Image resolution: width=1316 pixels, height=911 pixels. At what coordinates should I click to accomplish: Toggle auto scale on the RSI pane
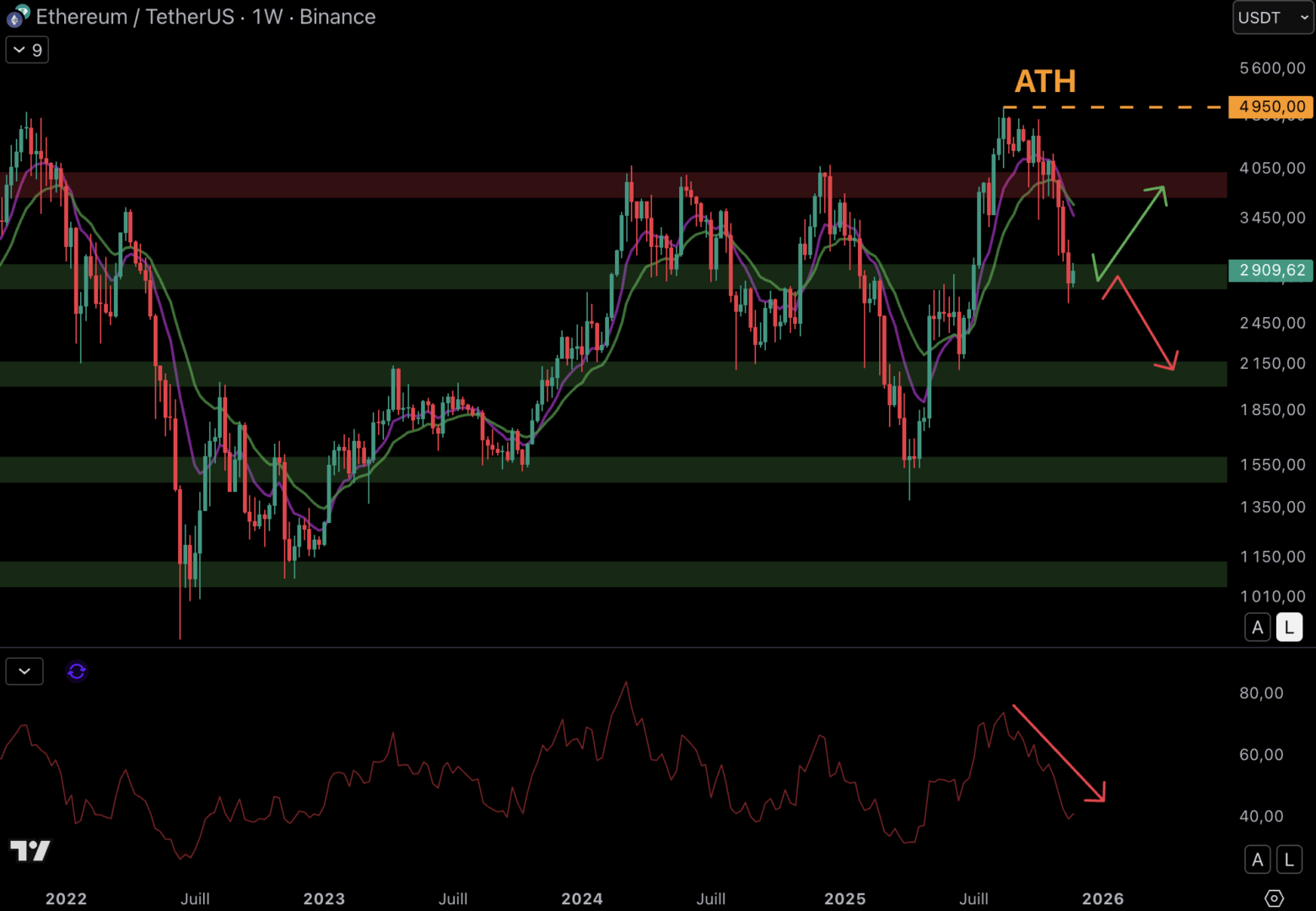[x=1257, y=860]
